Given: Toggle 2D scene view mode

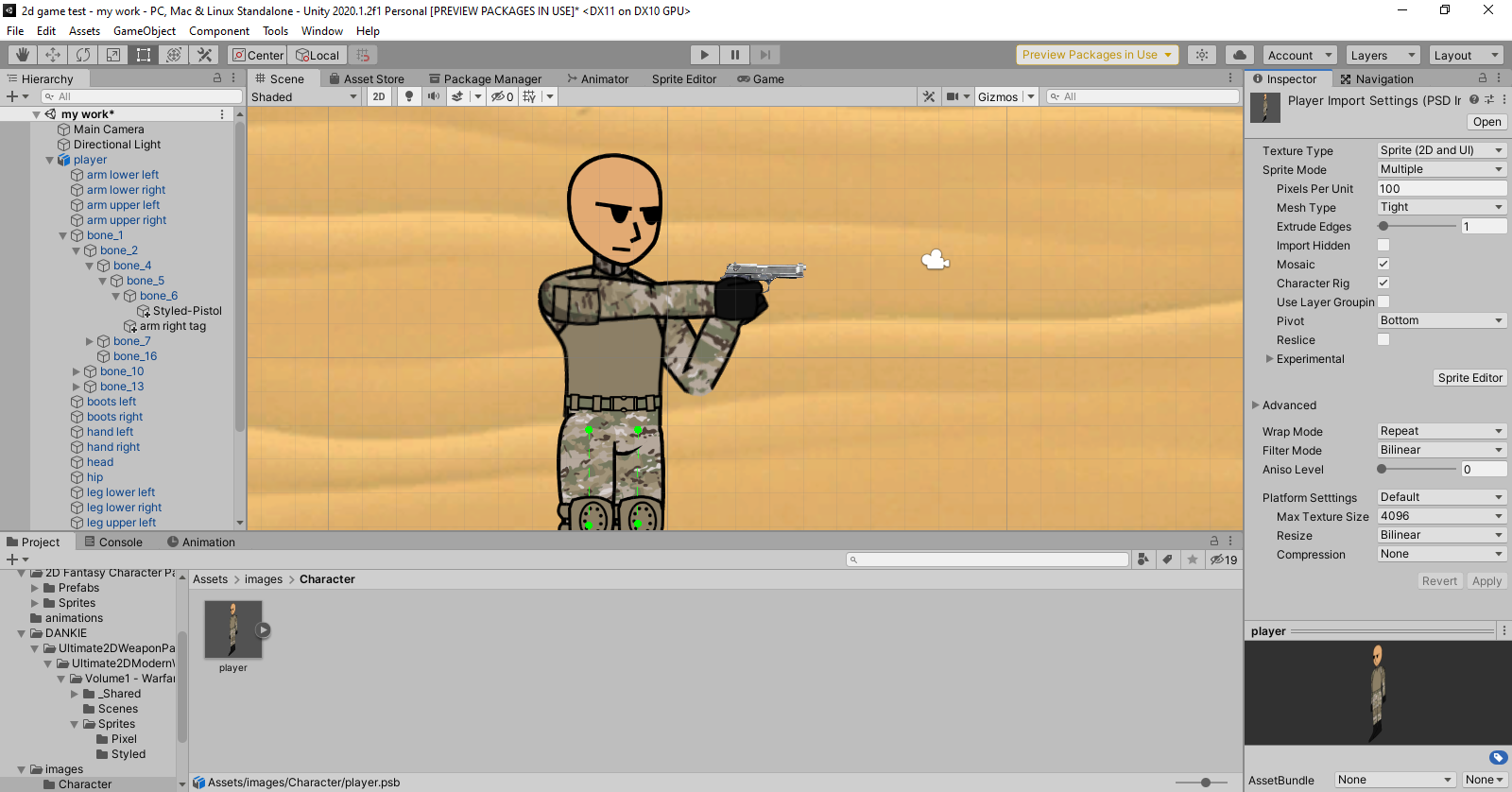Looking at the screenshot, I should click(x=379, y=96).
